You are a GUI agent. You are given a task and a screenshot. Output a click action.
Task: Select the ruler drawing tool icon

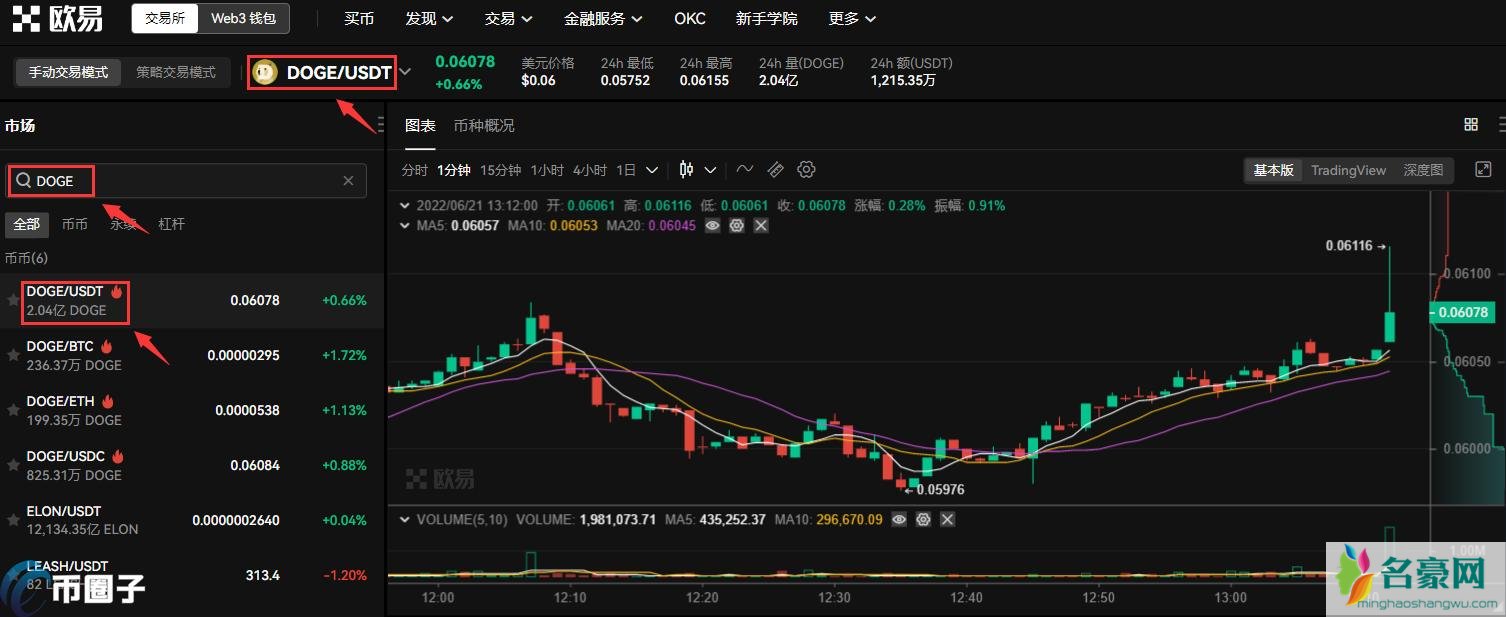click(776, 170)
